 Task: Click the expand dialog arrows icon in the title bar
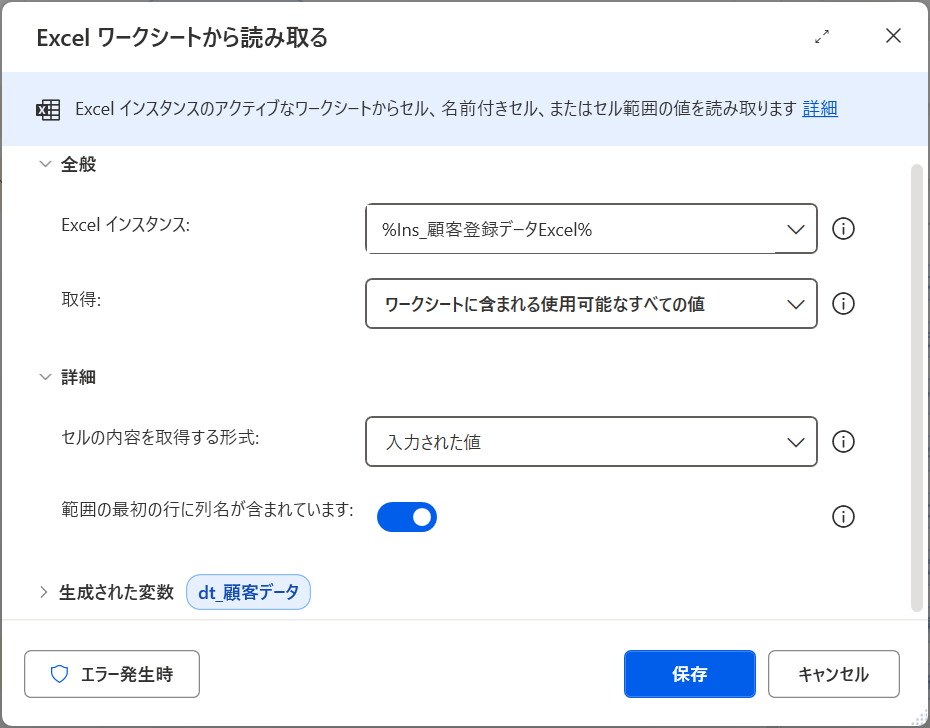click(822, 37)
